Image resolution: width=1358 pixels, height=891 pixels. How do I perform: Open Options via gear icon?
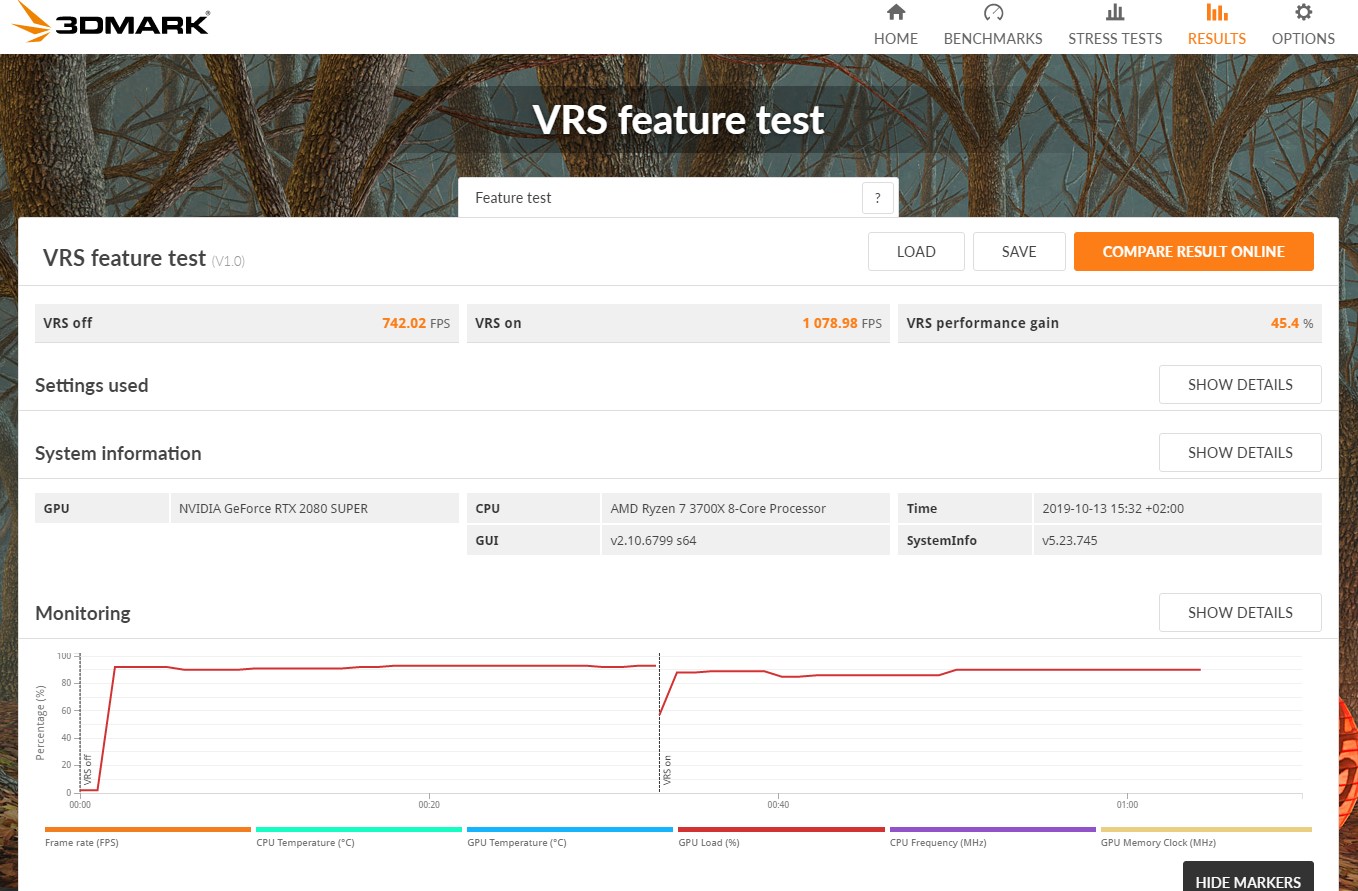tap(1303, 13)
